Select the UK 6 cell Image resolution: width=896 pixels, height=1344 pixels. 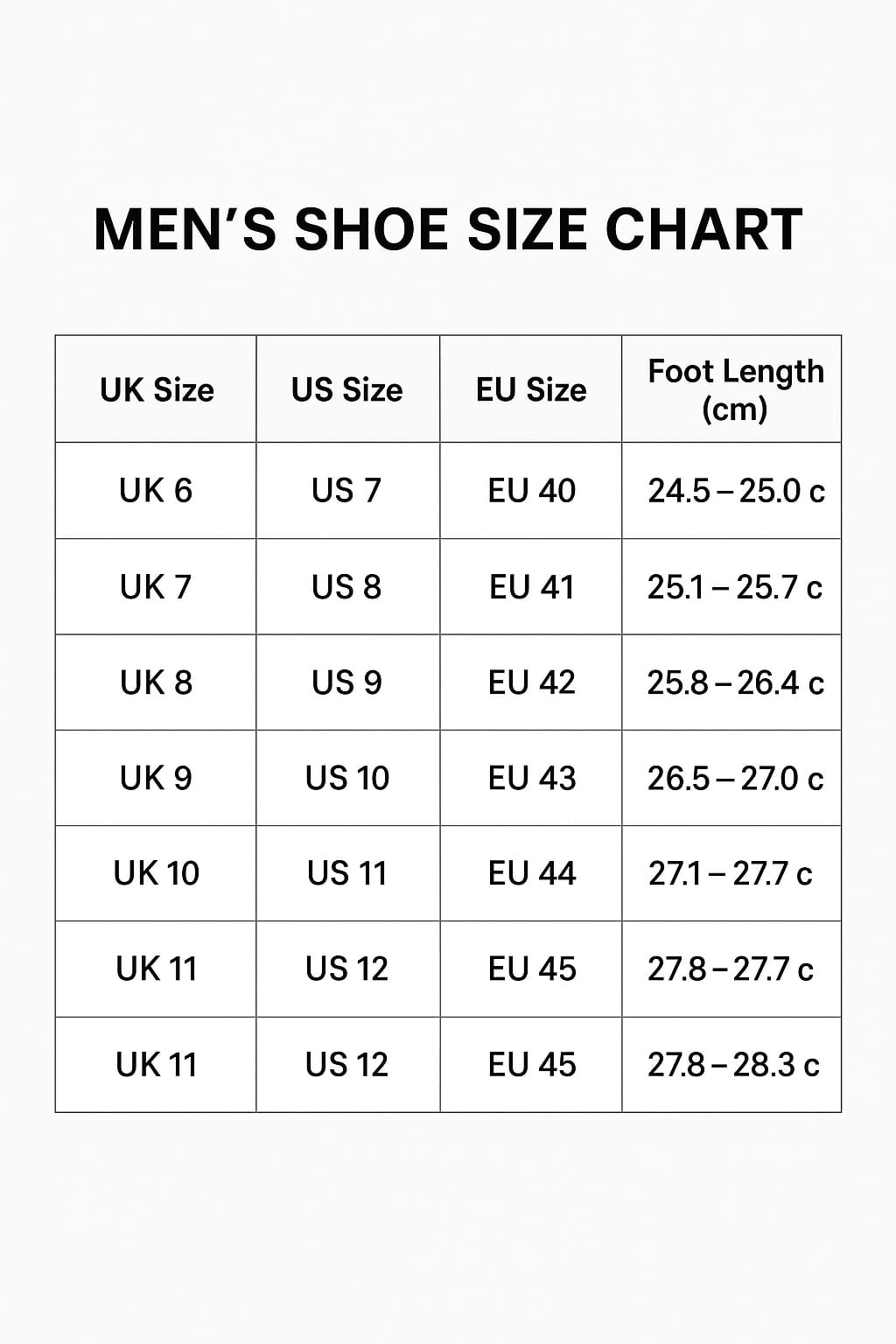coord(156,491)
